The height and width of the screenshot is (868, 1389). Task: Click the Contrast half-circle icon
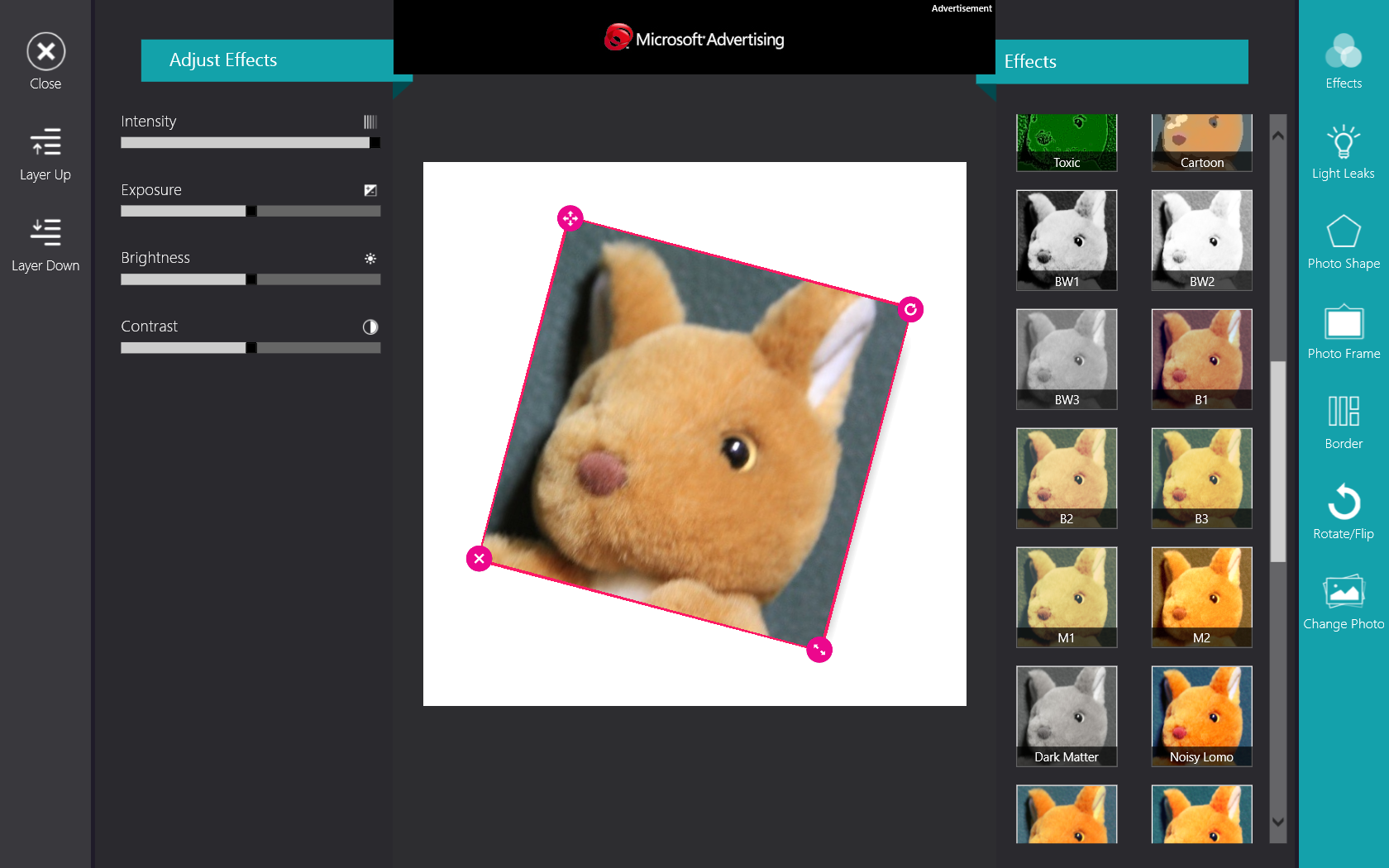tap(370, 327)
